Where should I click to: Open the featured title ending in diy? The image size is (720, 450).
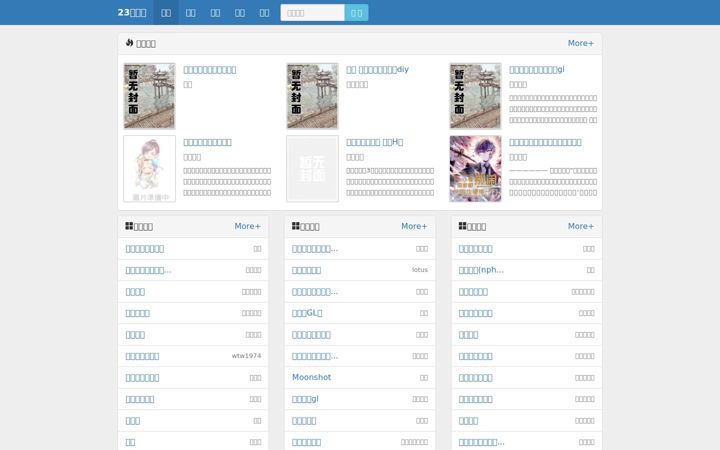tap(377, 69)
